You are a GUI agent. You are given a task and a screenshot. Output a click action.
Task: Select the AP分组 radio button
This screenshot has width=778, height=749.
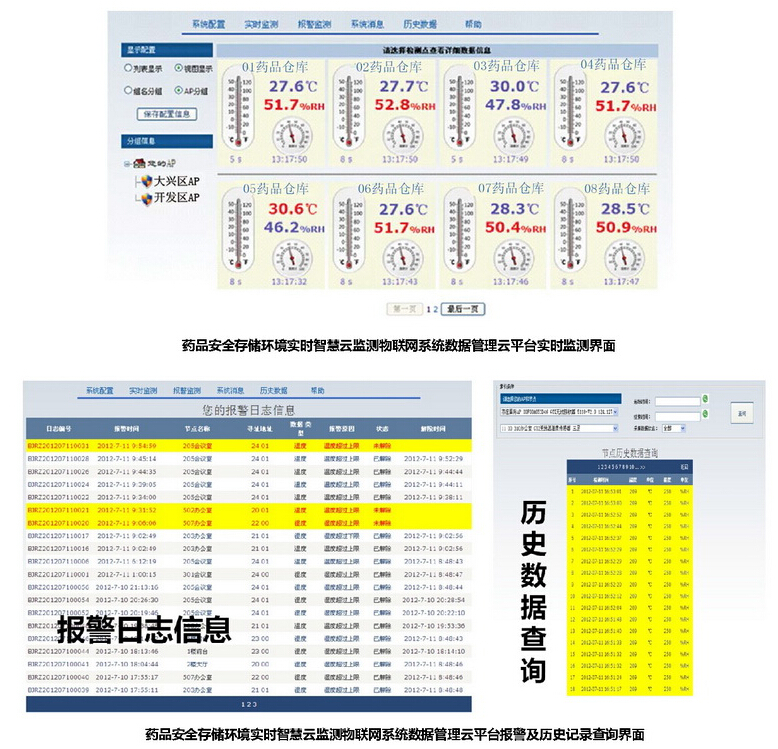178,90
